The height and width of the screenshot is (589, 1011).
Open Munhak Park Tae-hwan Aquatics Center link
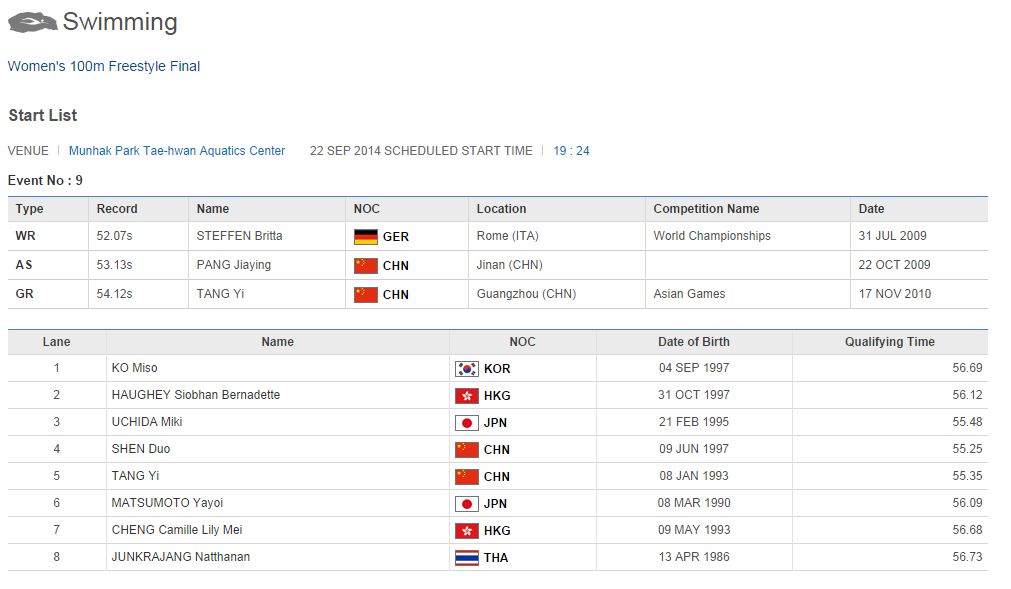(177, 151)
